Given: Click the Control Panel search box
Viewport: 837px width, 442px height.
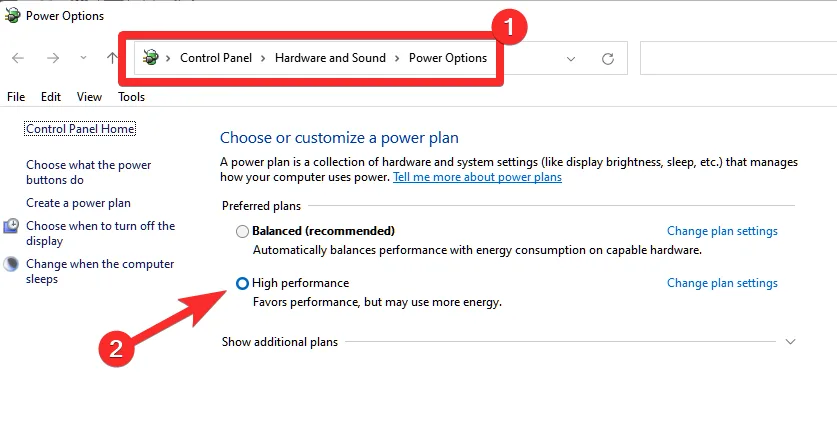Looking at the screenshot, I should tap(735, 58).
